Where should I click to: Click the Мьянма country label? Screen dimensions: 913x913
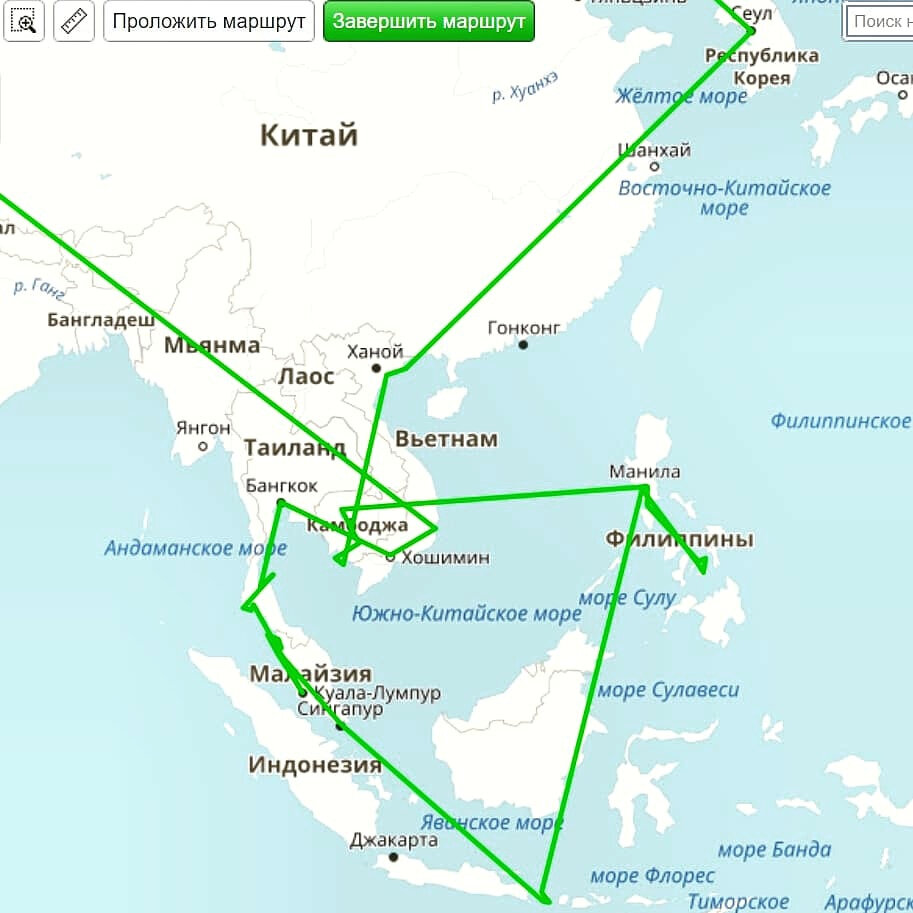pyautogui.click(x=212, y=345)
